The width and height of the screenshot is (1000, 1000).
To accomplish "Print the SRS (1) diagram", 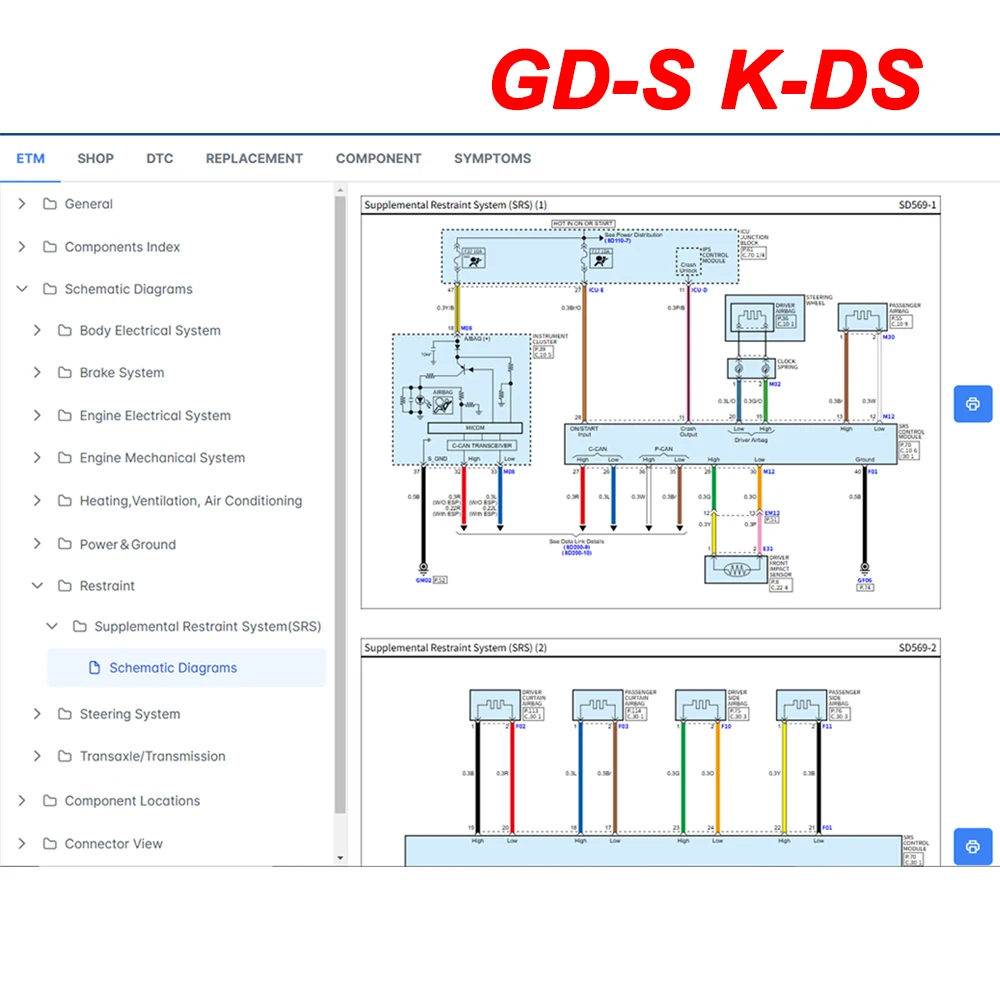I will (973, 404).
